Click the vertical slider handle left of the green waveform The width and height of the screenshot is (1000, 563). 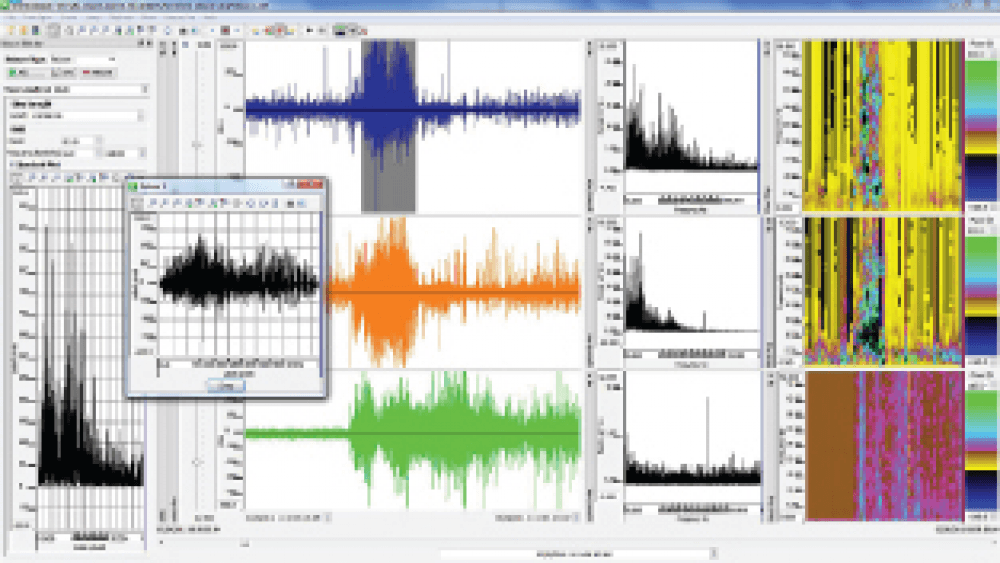point(197,462)
